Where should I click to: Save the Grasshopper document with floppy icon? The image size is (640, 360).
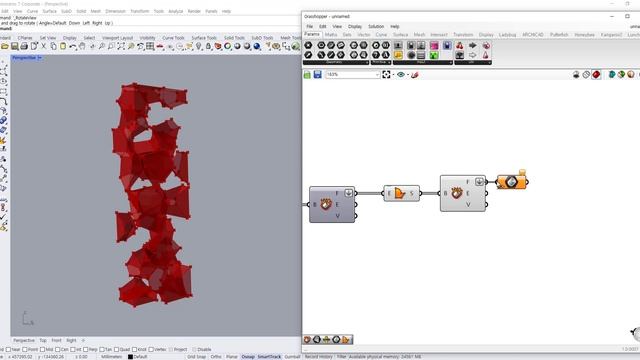318,75
